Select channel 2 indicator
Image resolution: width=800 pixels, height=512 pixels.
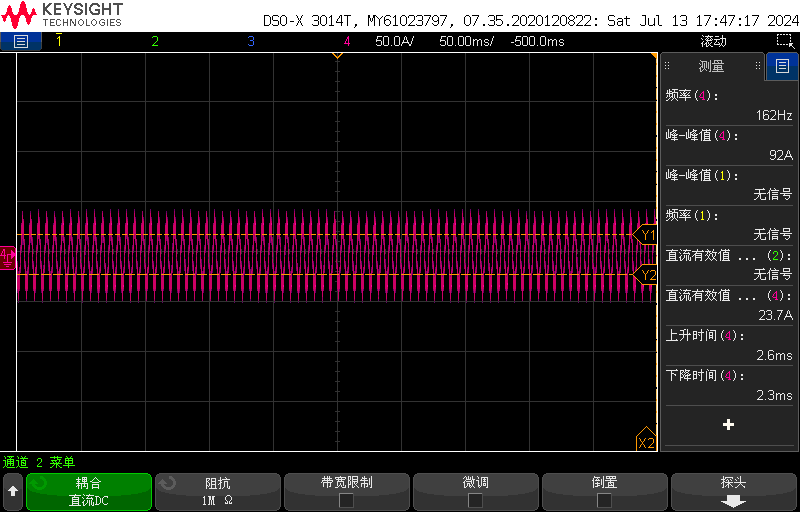tap(155, 41)
